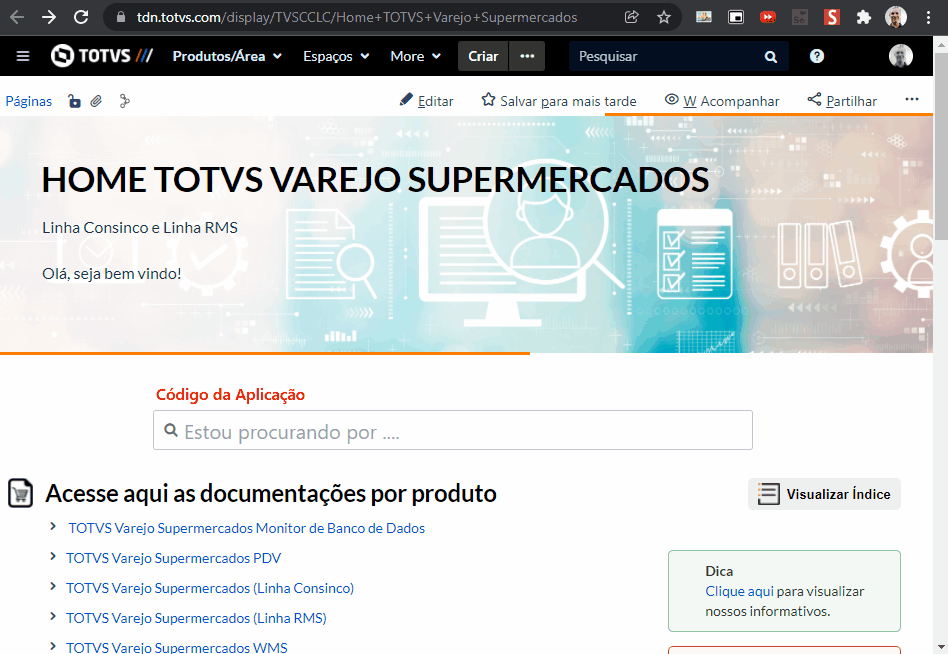Open TOTVS Varejo Supermercados (Linha RMS) link
Image resolution: width=948 pixels, height=654 pixels.
(196, 618)
